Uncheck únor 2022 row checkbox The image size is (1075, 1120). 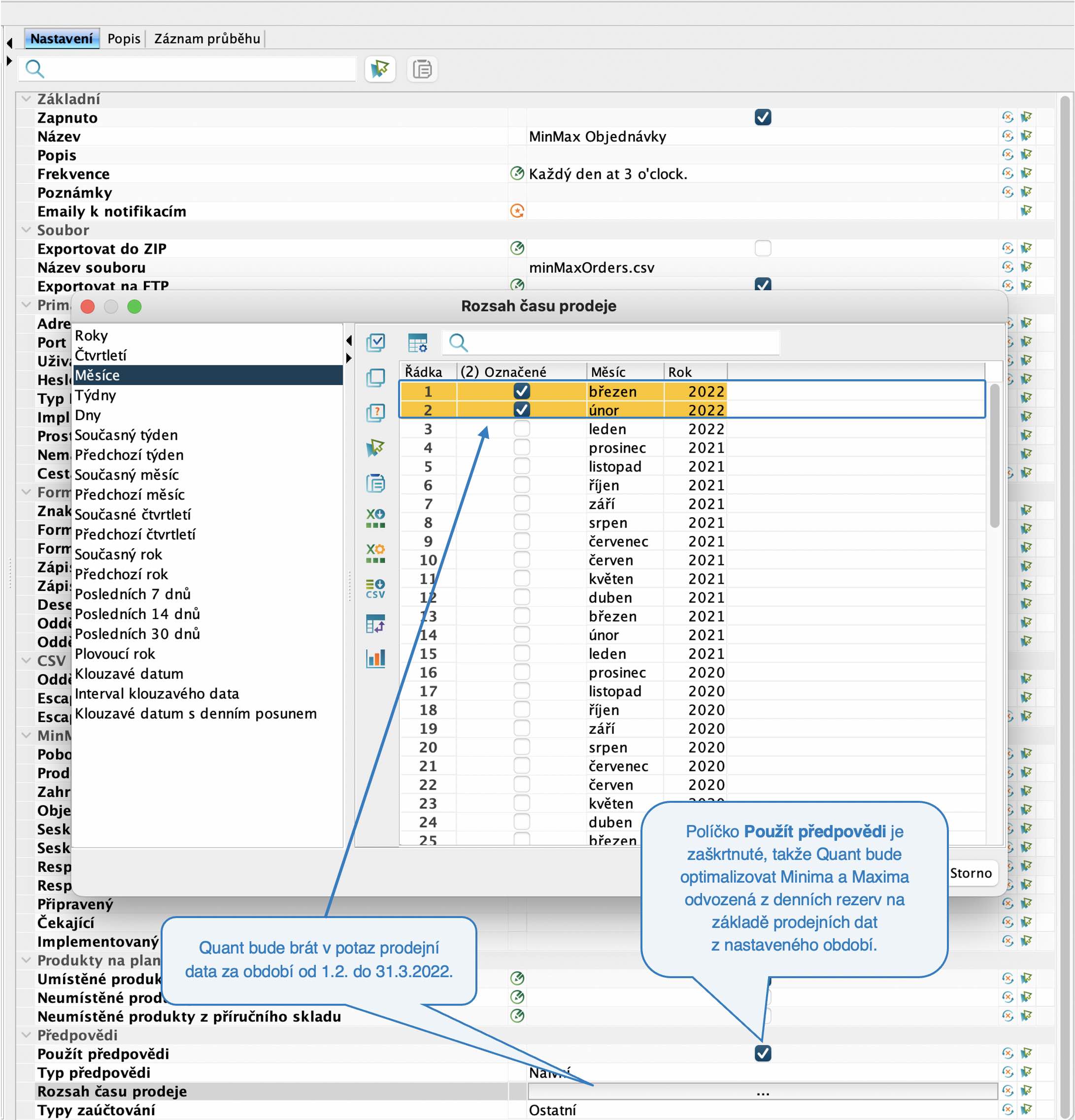(x=522, y=410)
